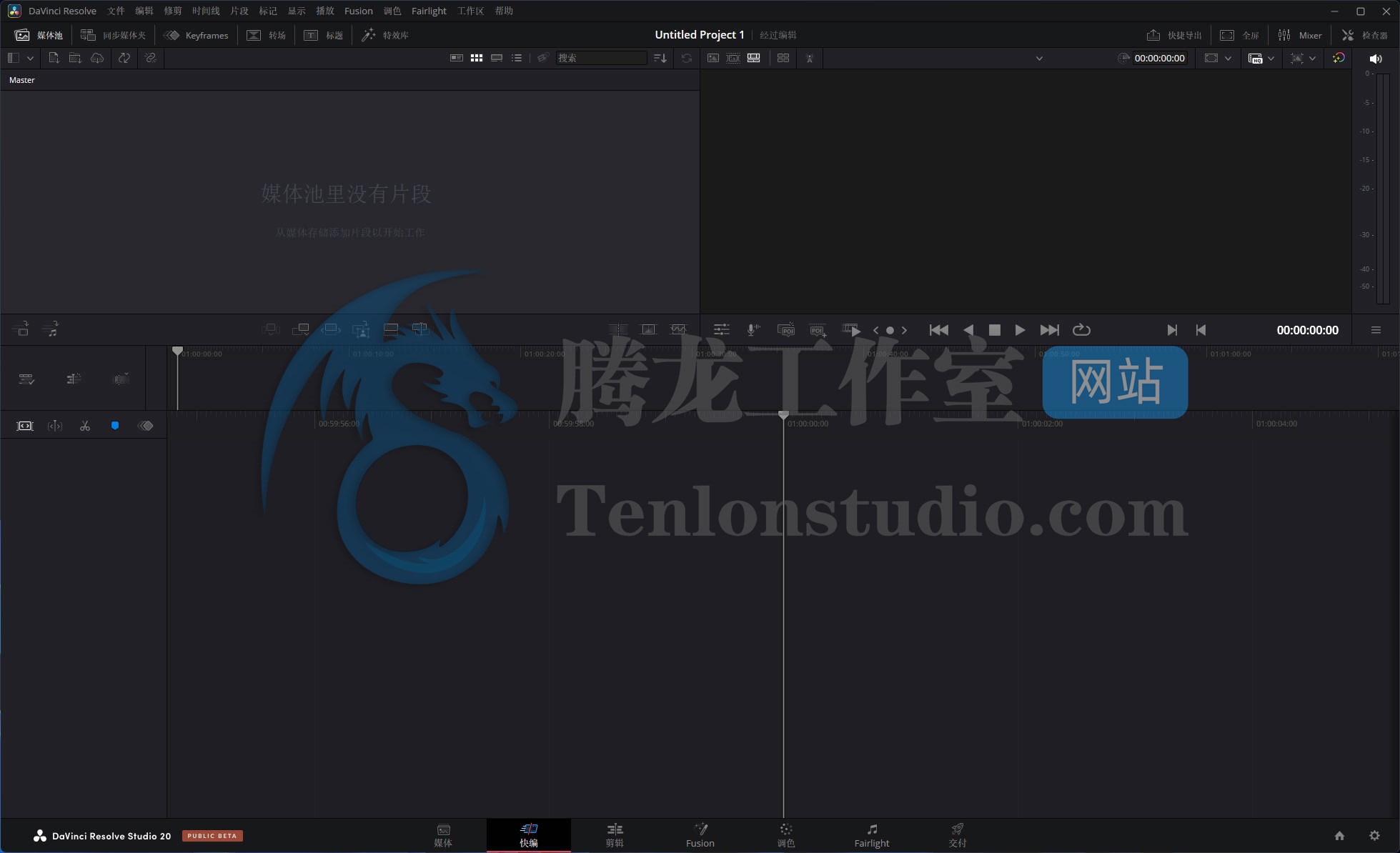Switch to the Color (调色) page
Screen dimensions: 1400x853
coord(786,835)
